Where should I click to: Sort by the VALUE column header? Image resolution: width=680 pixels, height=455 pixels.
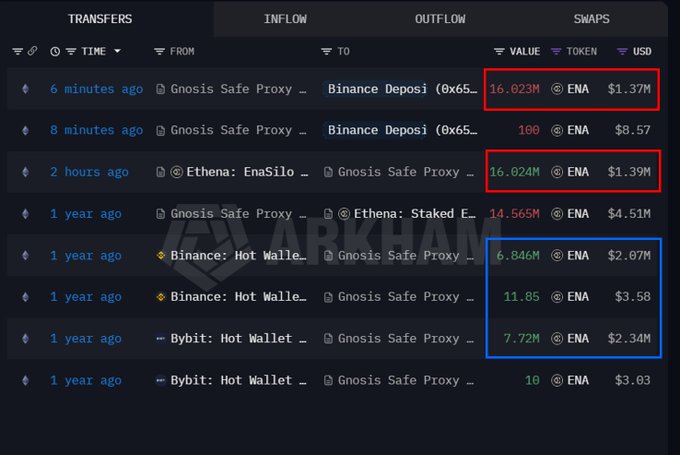[525, 51]
